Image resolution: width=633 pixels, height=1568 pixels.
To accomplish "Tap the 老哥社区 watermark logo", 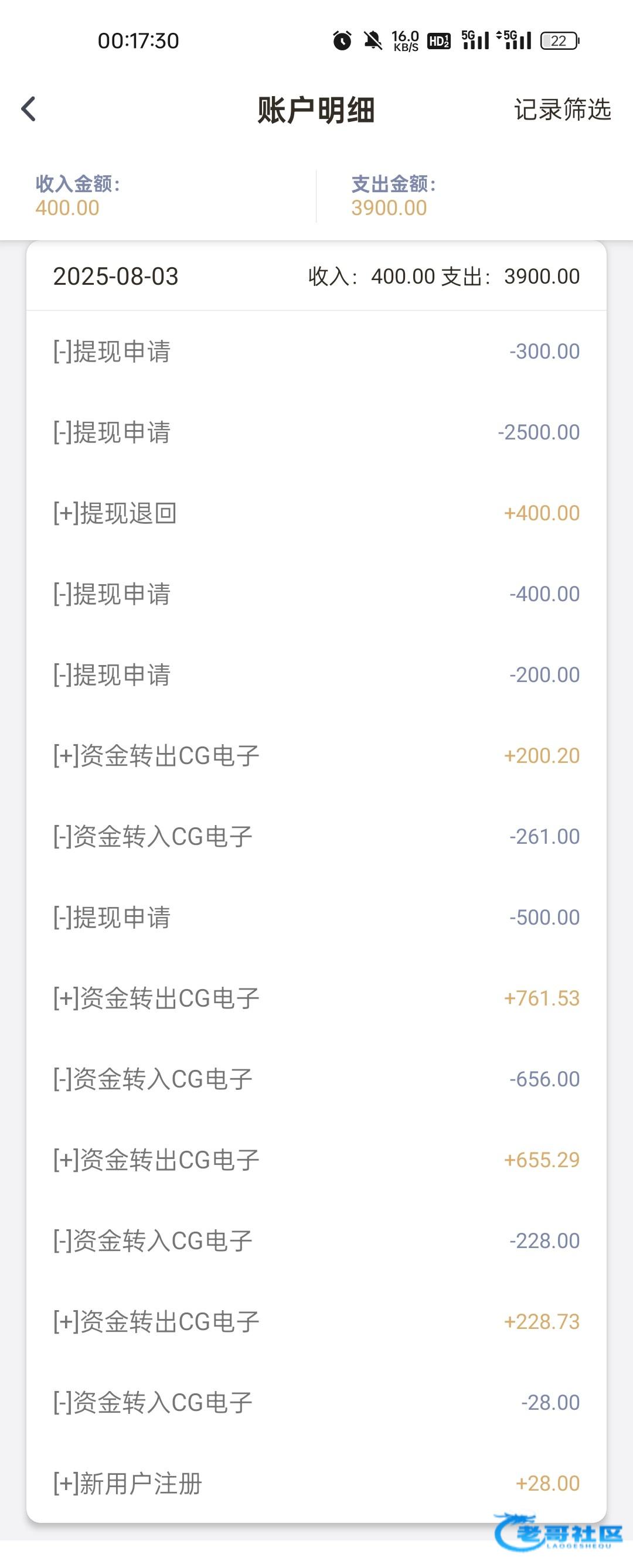I will coord(558,1532).
